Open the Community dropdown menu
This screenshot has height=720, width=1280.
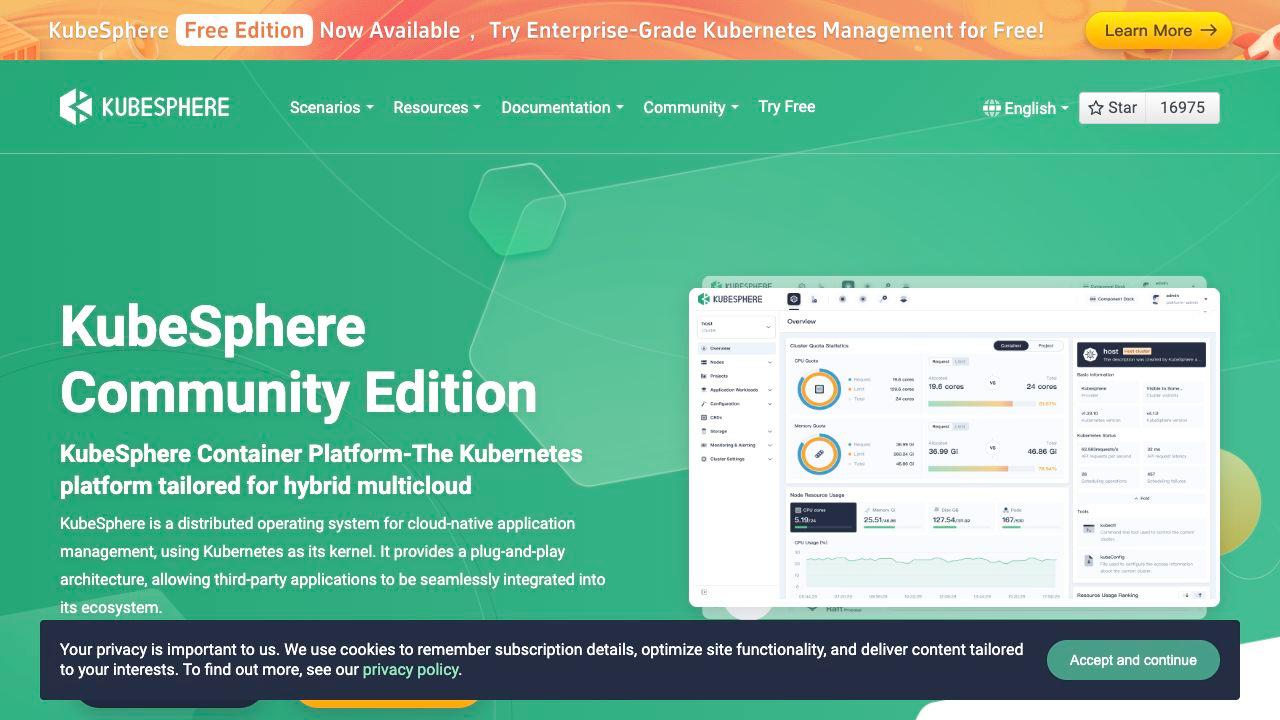click(x=691, y=107)
